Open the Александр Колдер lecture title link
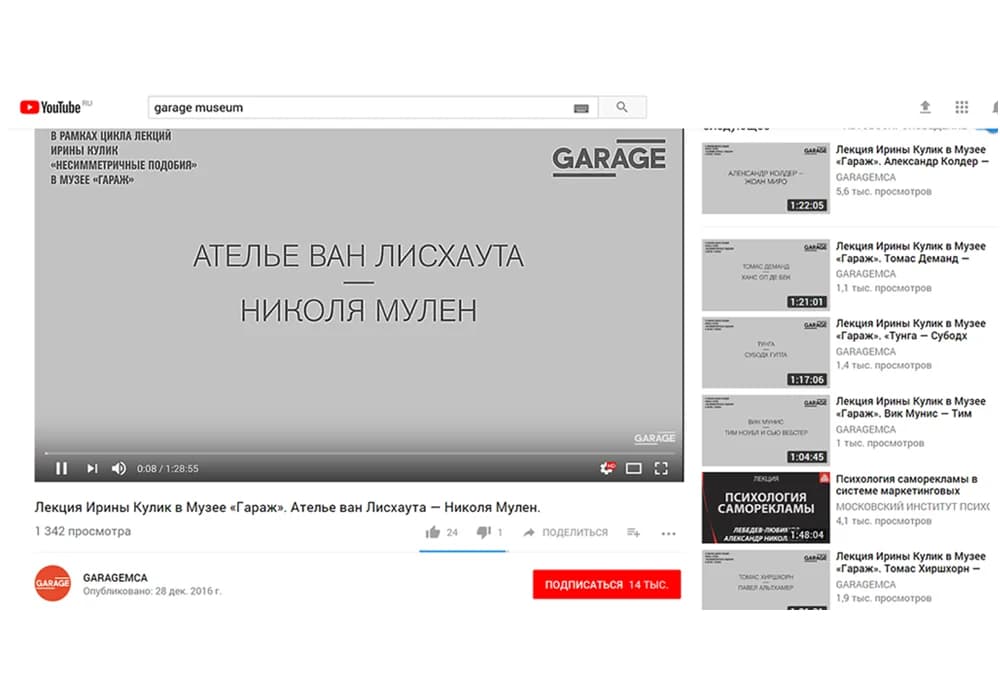This screenshot has height=700, width=1000. point(912,156)
